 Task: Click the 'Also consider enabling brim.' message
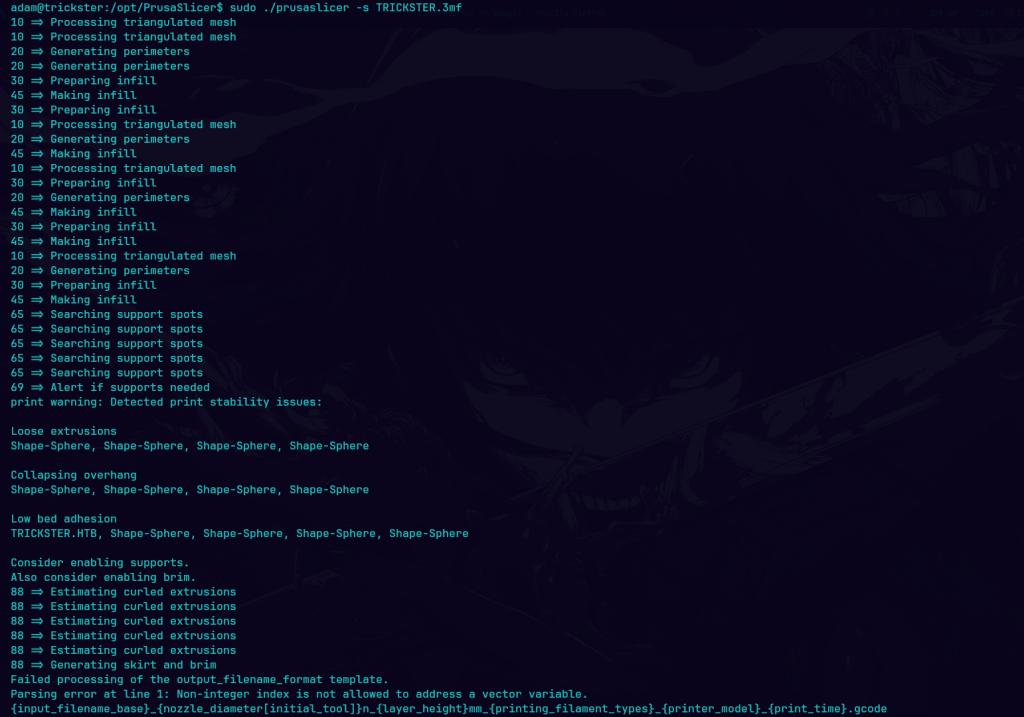tap(103, 577)
